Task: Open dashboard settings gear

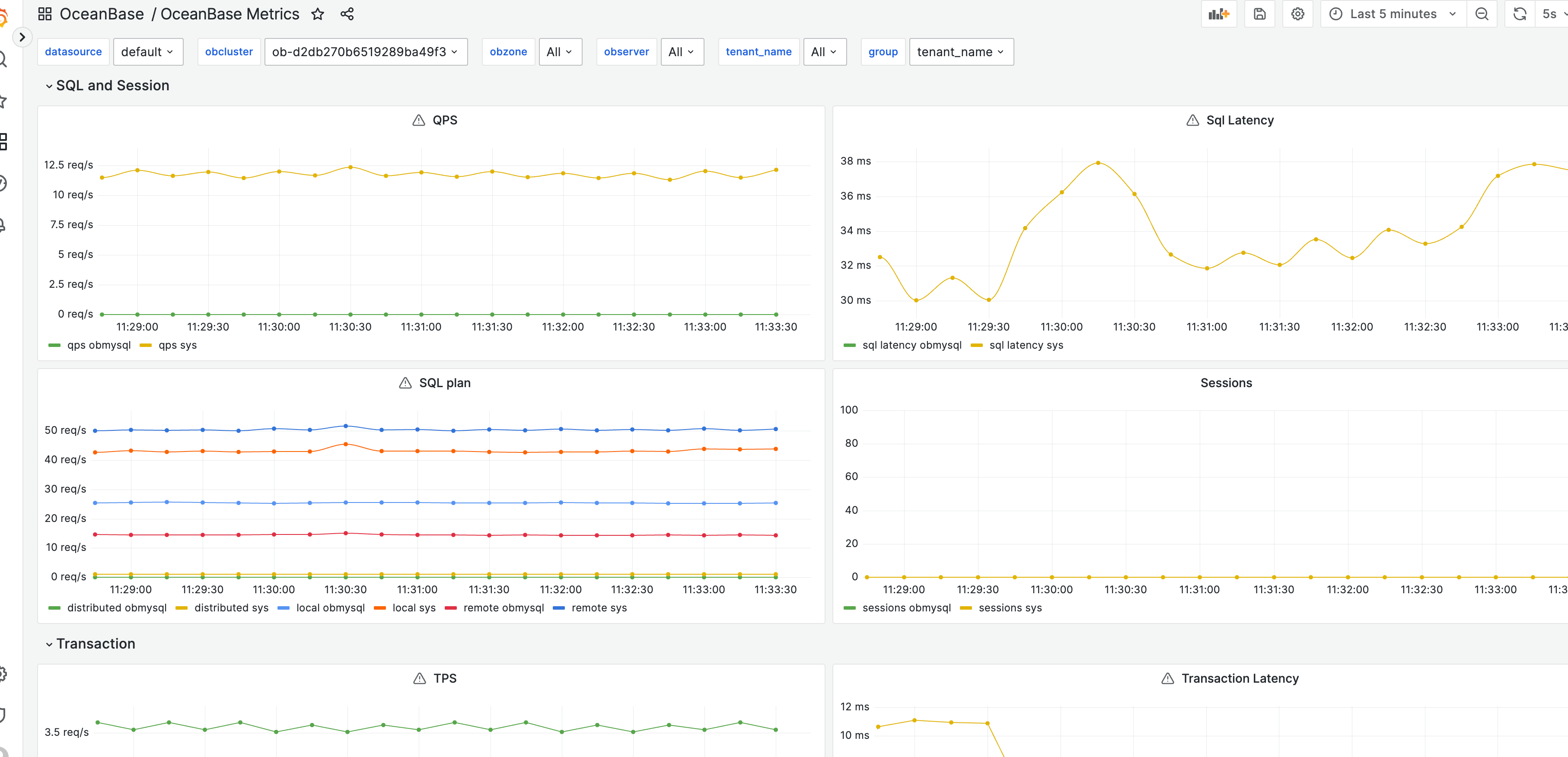Action: point(1297,14)
